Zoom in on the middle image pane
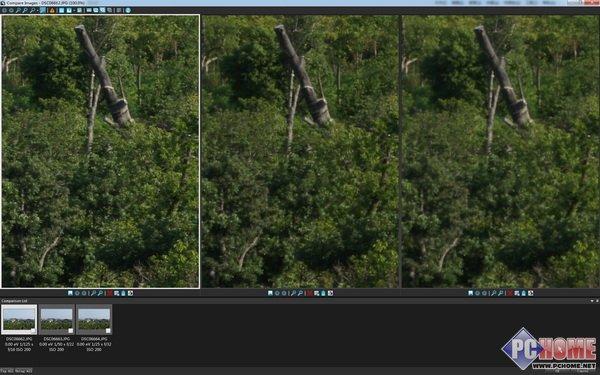600x375 pixels. pos(293,293)
